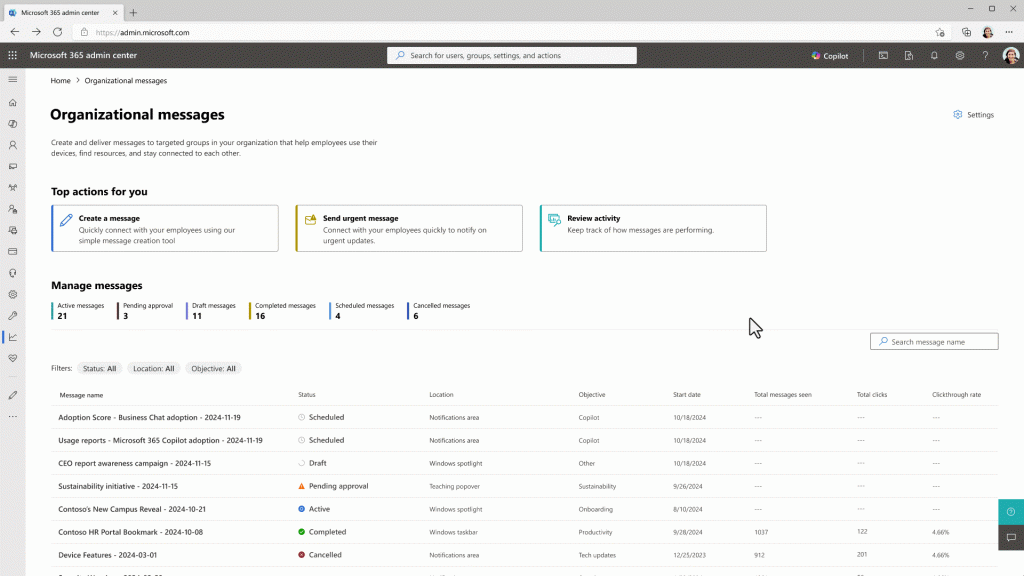The height and width of the screenshot is (576, 1024).
Task: Sort by Message name column header
Action: (81, 395)
